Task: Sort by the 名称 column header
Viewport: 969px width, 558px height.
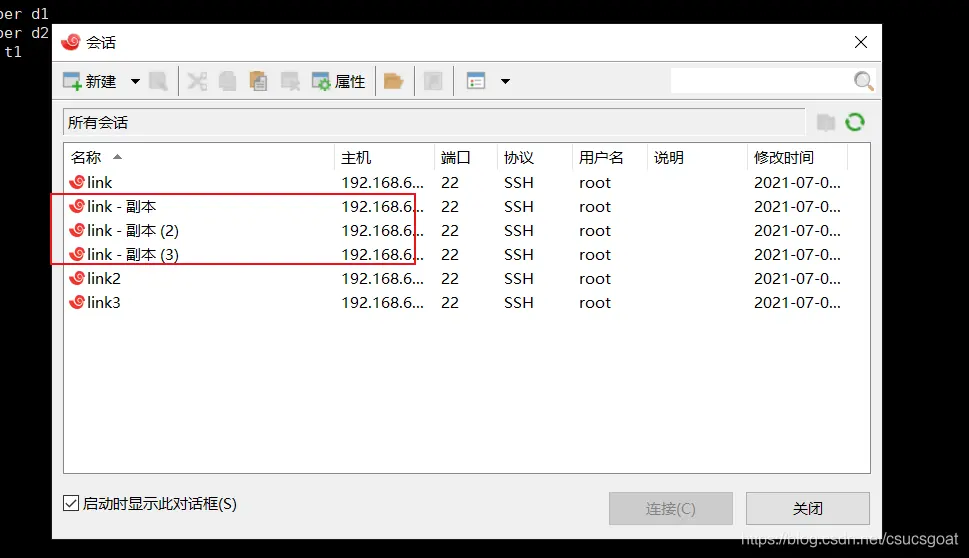Action: coord(198,158)
